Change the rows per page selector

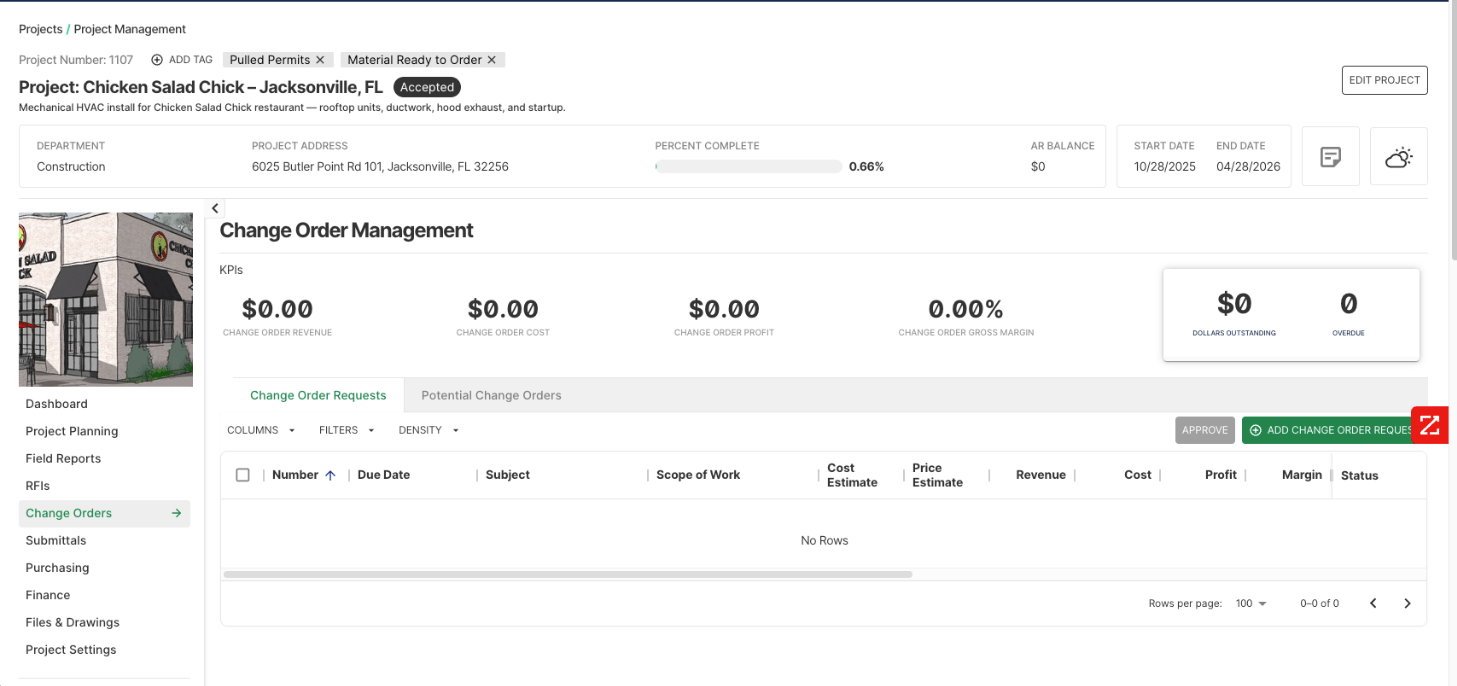pyautogui.click(x=1251, y=603)
